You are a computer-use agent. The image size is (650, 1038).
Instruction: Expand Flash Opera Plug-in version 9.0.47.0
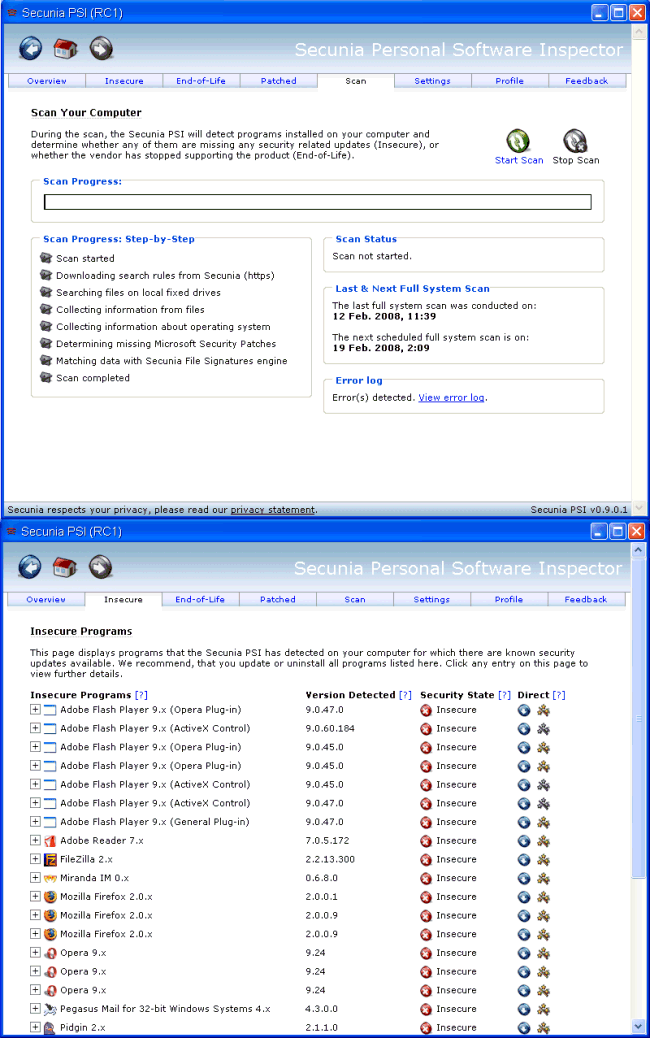35,709
